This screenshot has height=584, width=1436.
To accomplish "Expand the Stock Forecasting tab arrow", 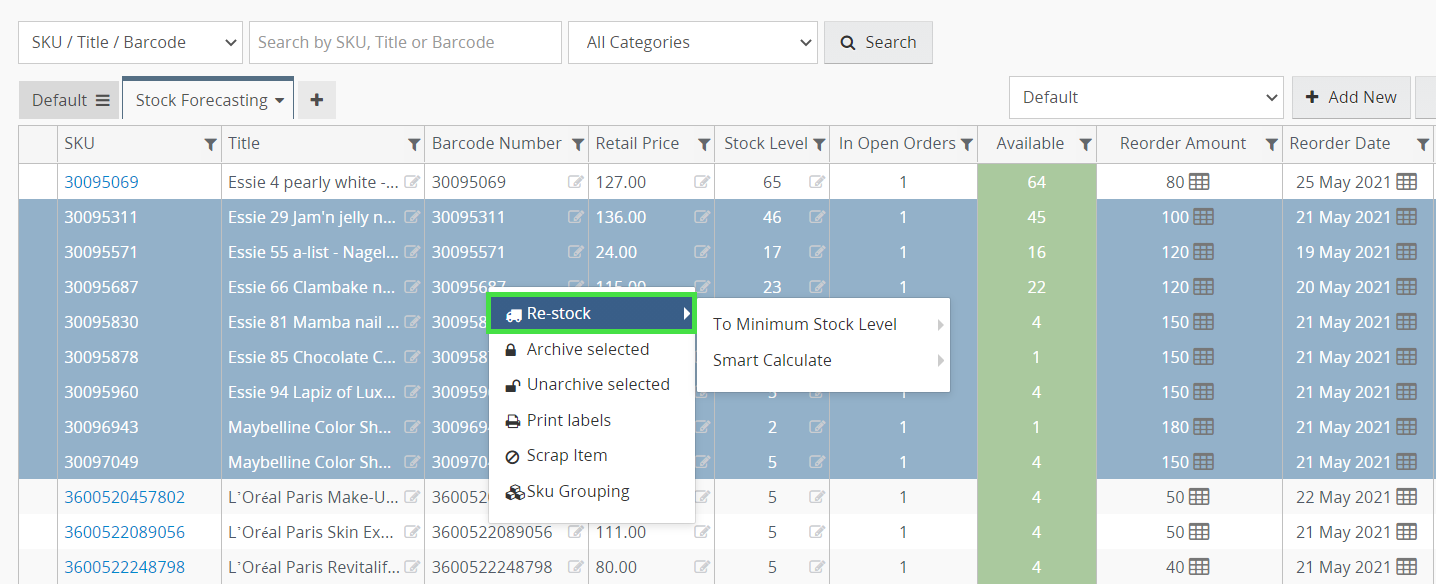I will click(x=280, y=101).
